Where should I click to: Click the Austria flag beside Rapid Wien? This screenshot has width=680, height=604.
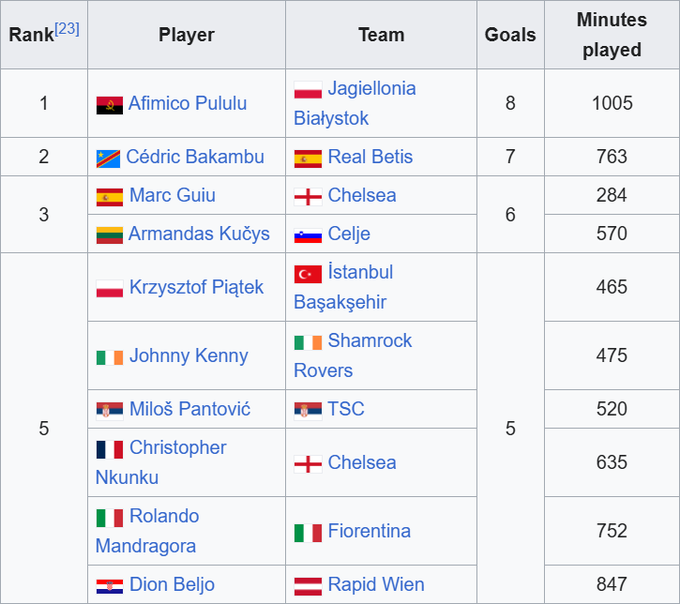[307, 586]
